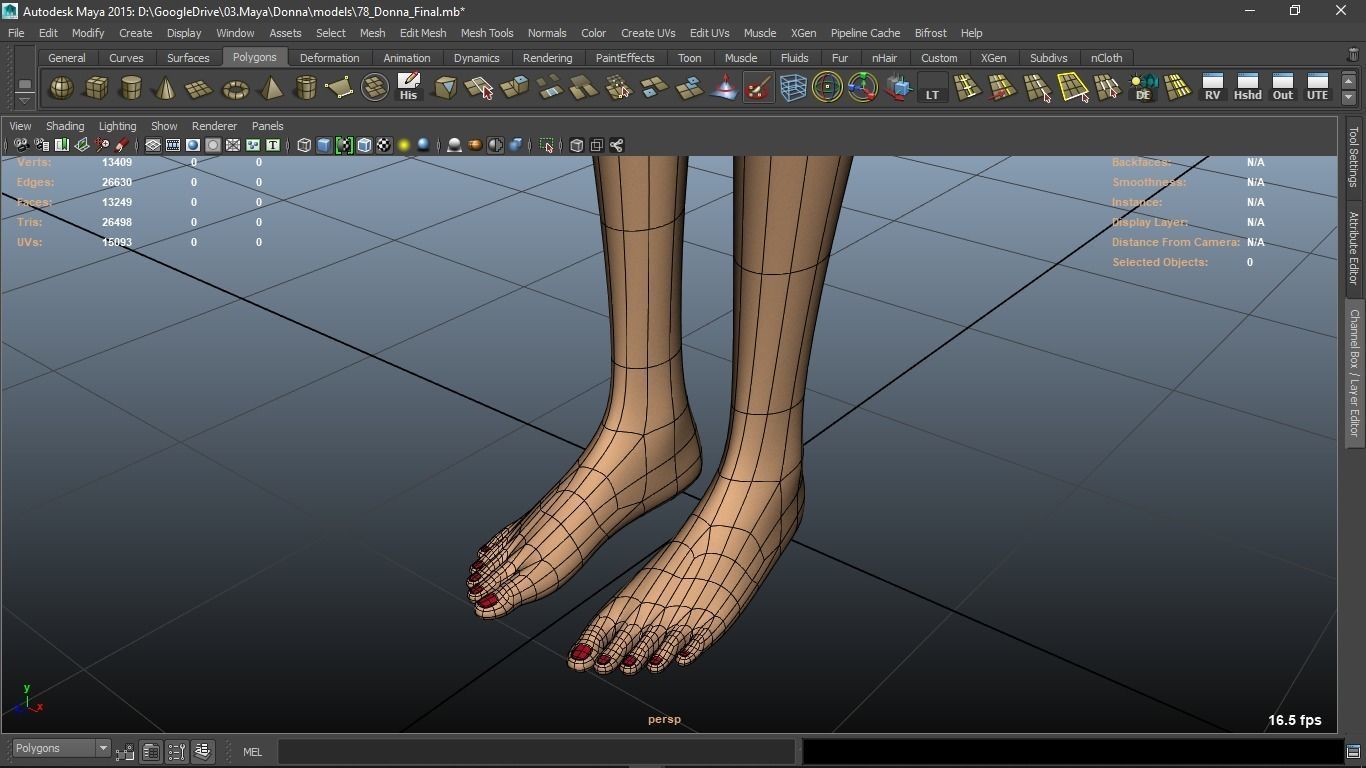Toggle shadows blue sphere icon
This screenshot has width=1366, height=768.
[x=423, y=145]
